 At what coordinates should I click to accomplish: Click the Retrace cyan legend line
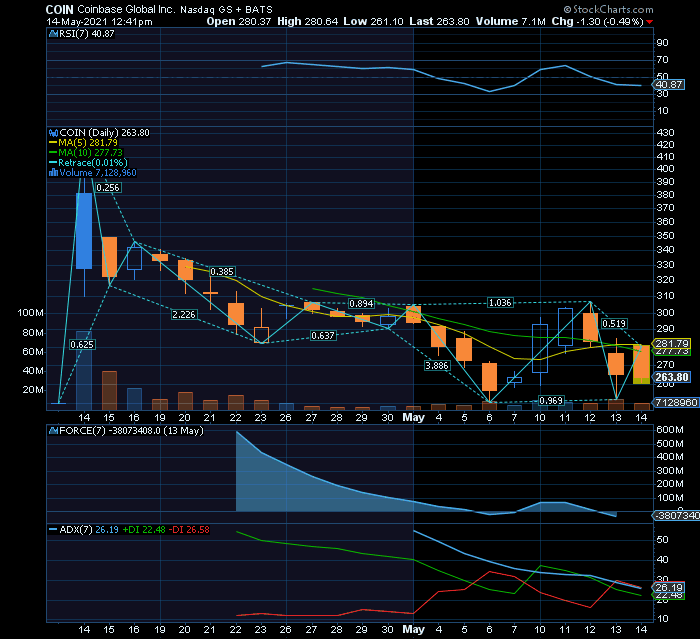(53, 163)
